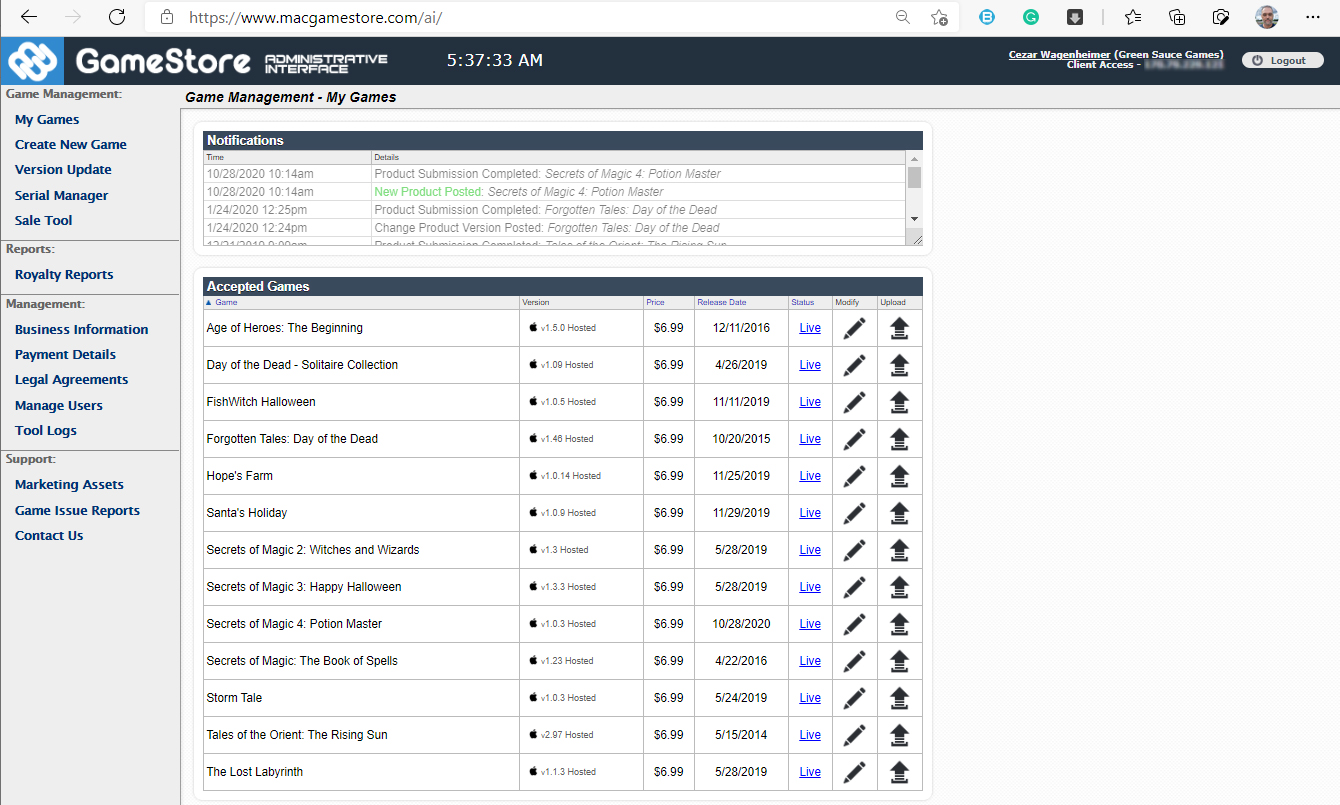This screenshot has width=1340, height=805.
Task: Click upload icon for Storm Tale
Action: 899,698
